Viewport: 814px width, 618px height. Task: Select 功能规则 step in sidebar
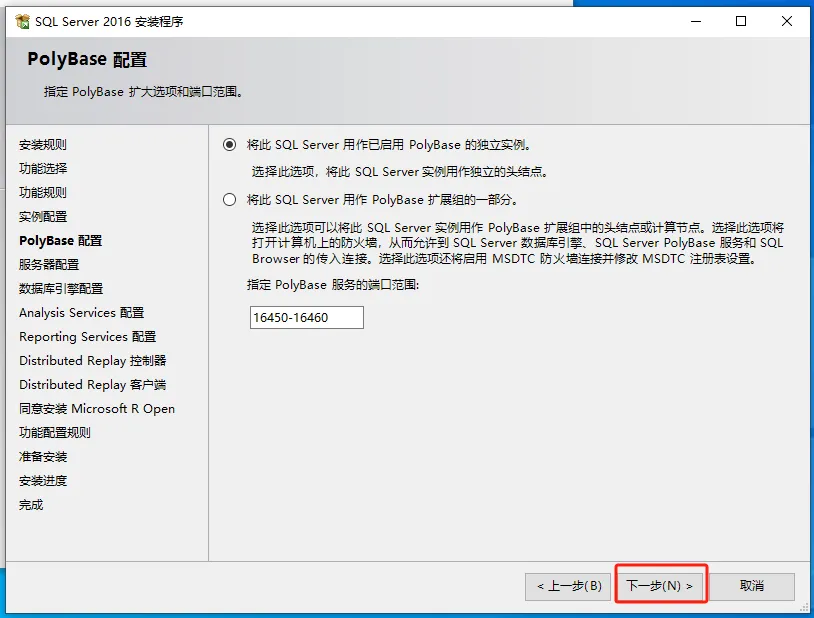[43, 193]
